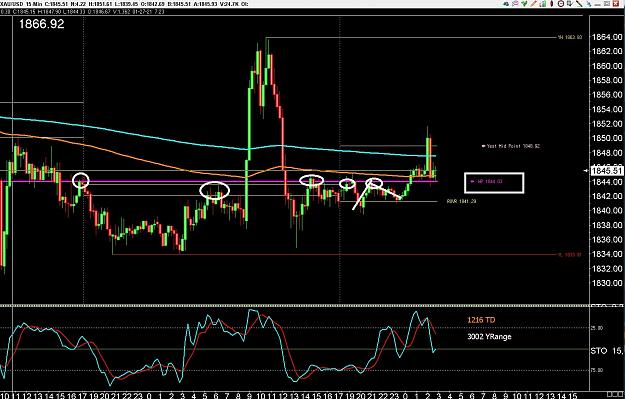
Task: Maximize the chart window
Action: (x=606, y=4)
